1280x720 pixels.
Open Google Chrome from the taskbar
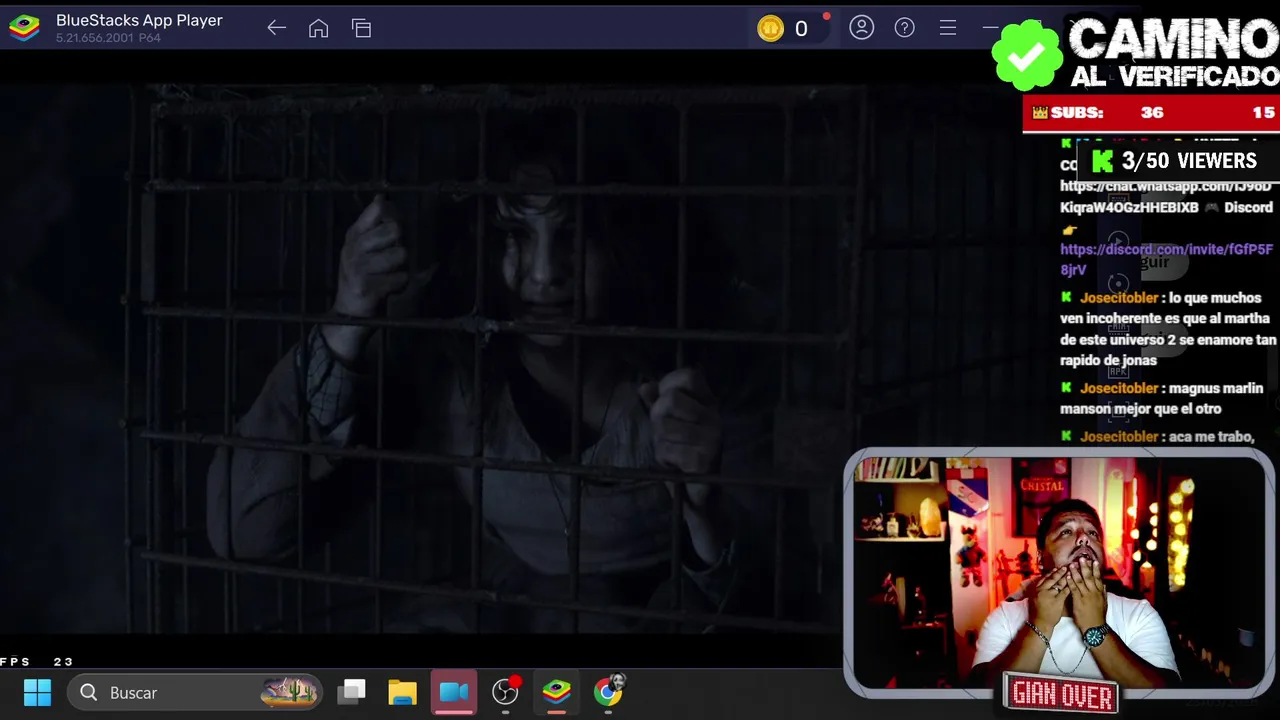click(x=608, y=692)
